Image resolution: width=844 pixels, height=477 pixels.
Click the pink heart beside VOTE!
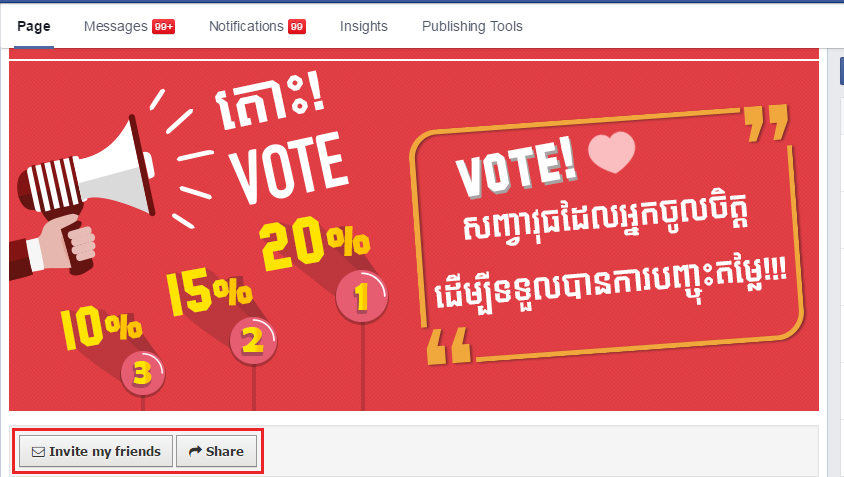tap(612, 151)
